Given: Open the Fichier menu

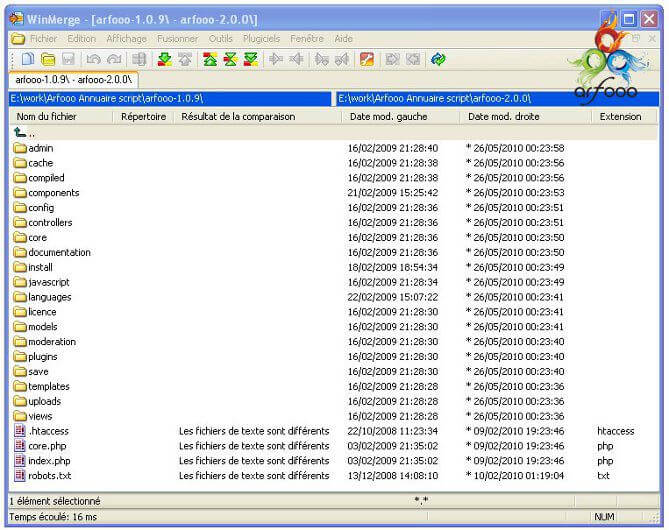Looking at the screenshot, I should point(44,39).
